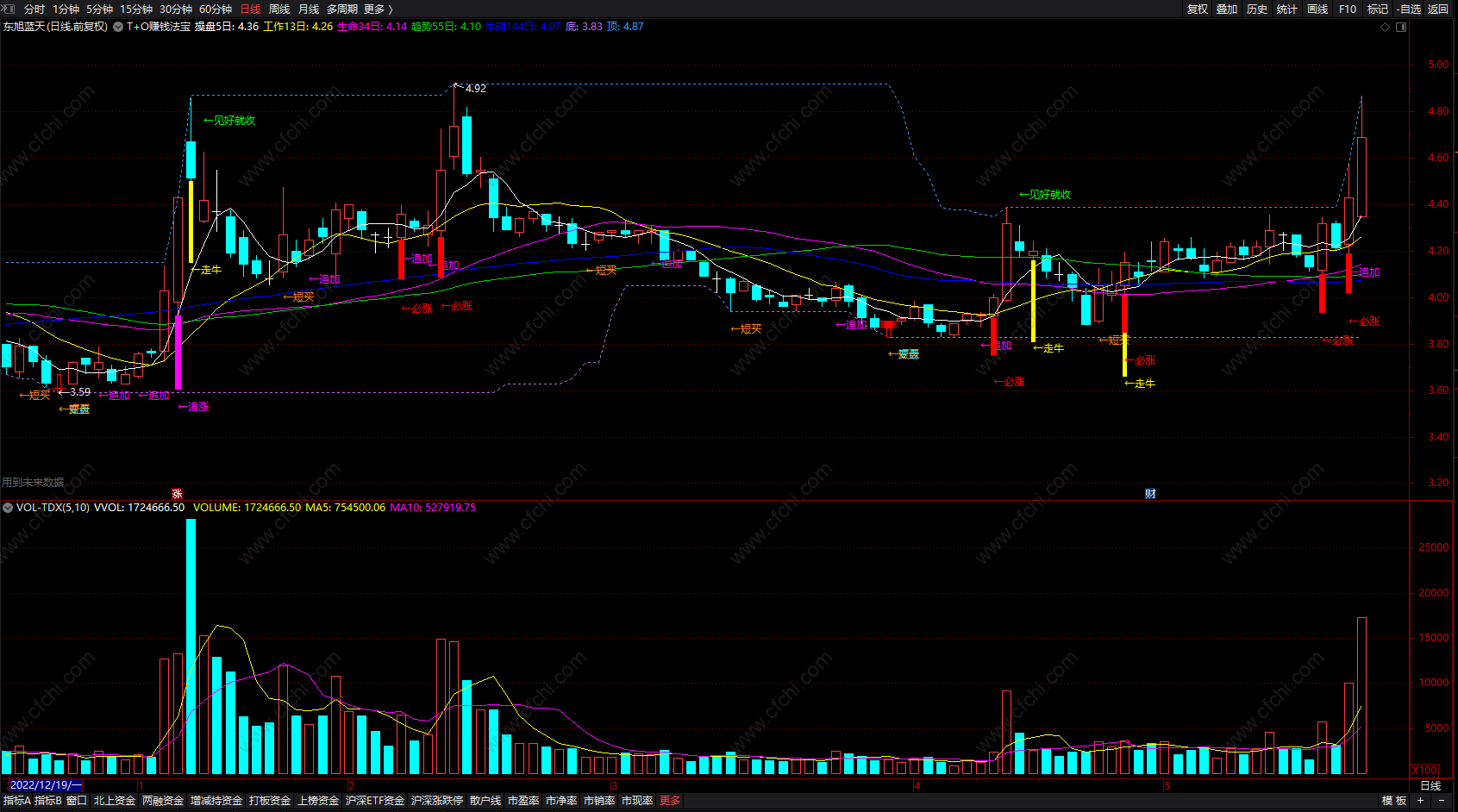1458x812 pixels.
Task: Click the stock name 东旭蓝天(日线.前复权)
Action: (x=56, y=27)
